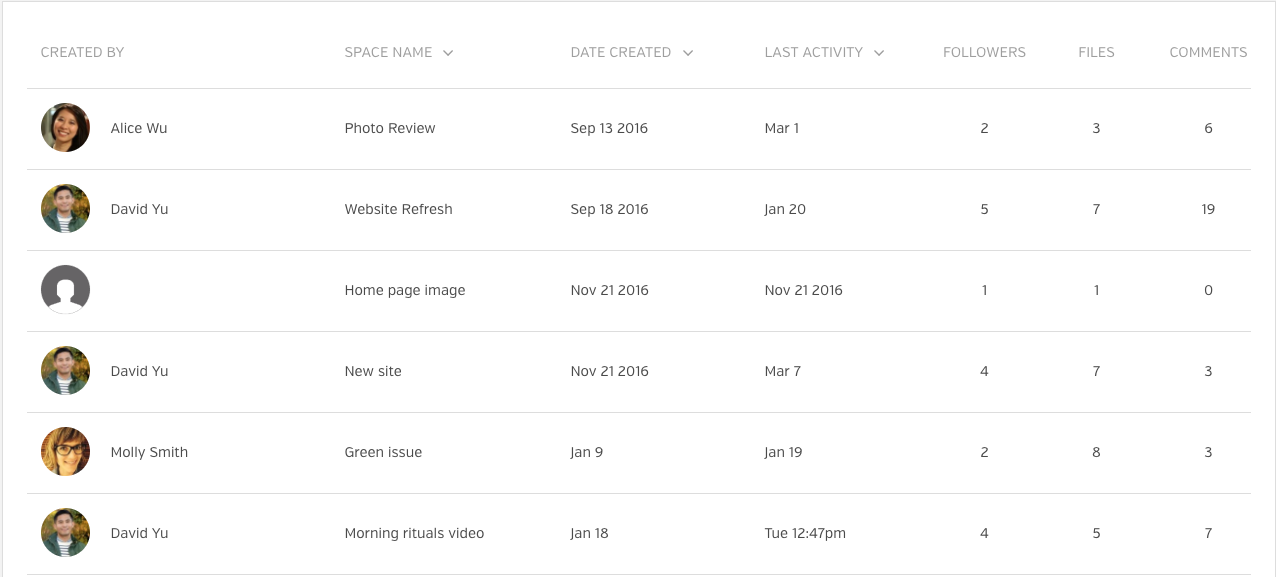This screenshot has width=1276, height=577.
Task: Open the Home page image space
Action: click(405, 290)
